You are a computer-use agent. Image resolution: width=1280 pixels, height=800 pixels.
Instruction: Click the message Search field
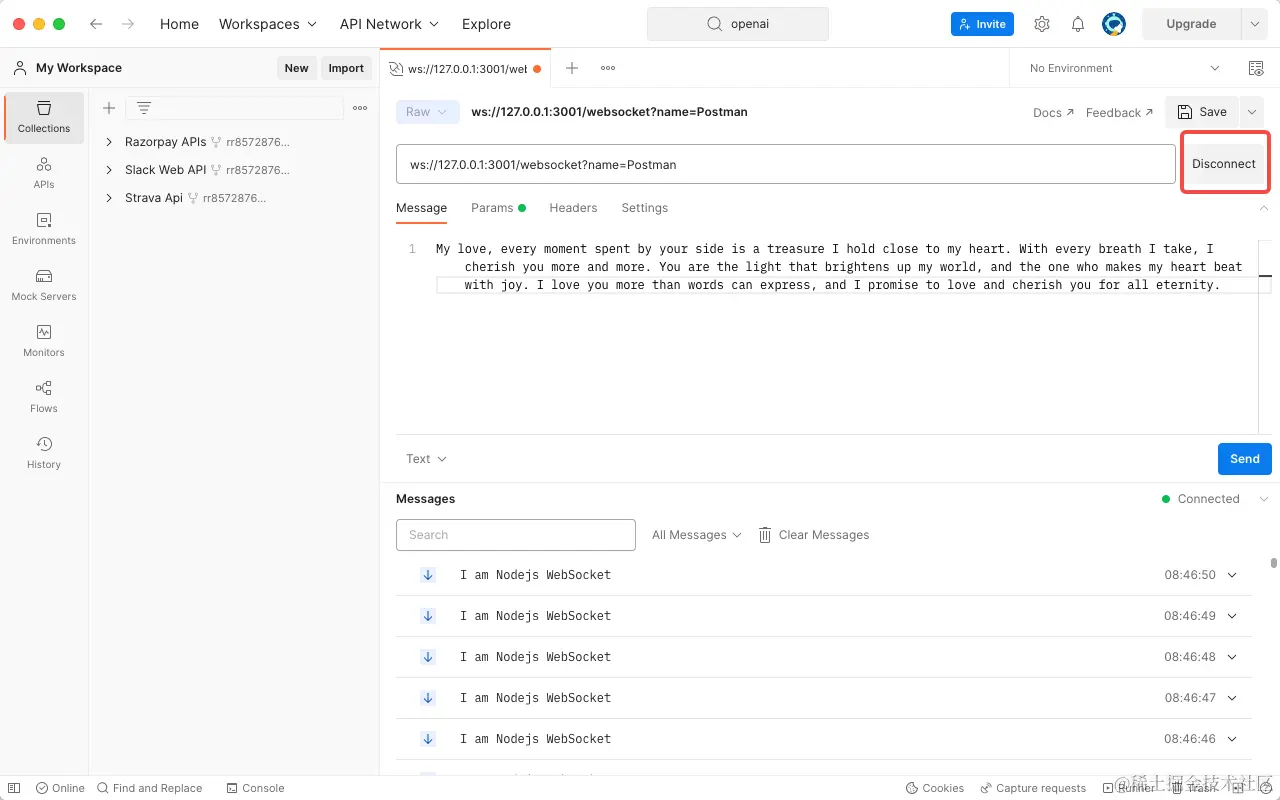coord(515,534)
